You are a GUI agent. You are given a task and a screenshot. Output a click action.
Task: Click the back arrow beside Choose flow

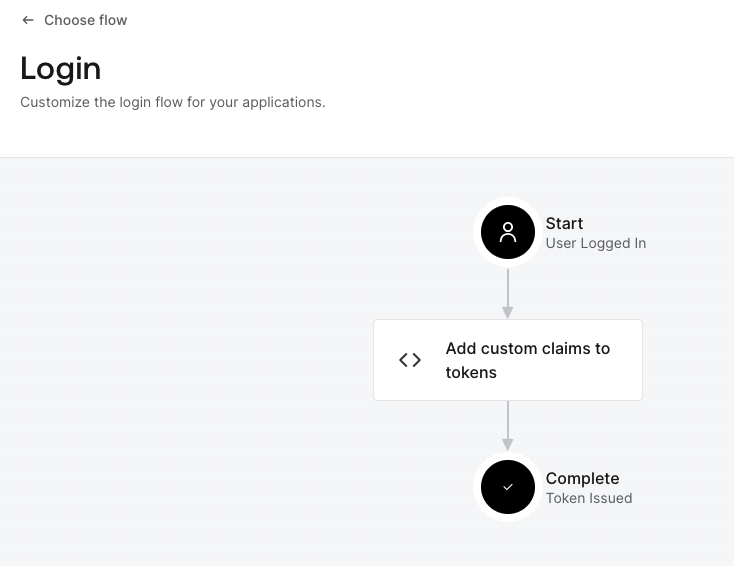pyautogui.click(x=28, y=20)
